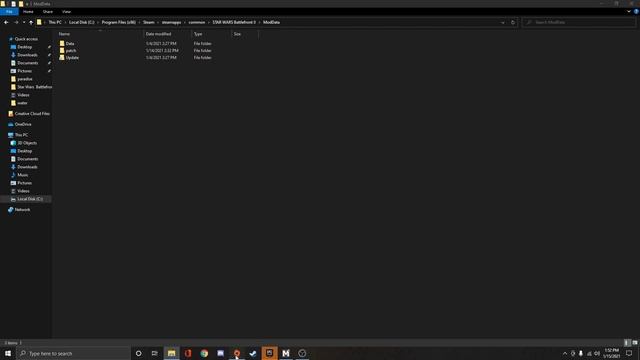Switch to the Share ribbon tab
Image resolution: width=640 pixels, height=360 pixels.
[48, 12]
